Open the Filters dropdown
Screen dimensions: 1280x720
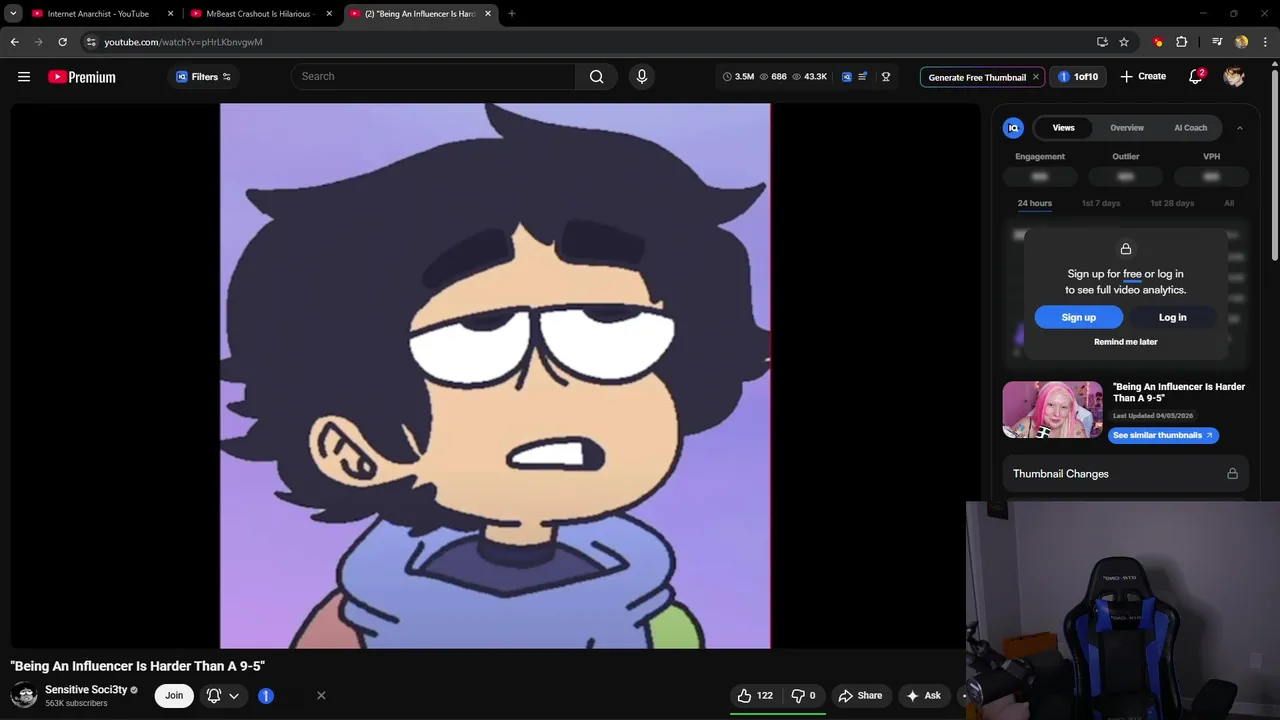click(204, 77)
